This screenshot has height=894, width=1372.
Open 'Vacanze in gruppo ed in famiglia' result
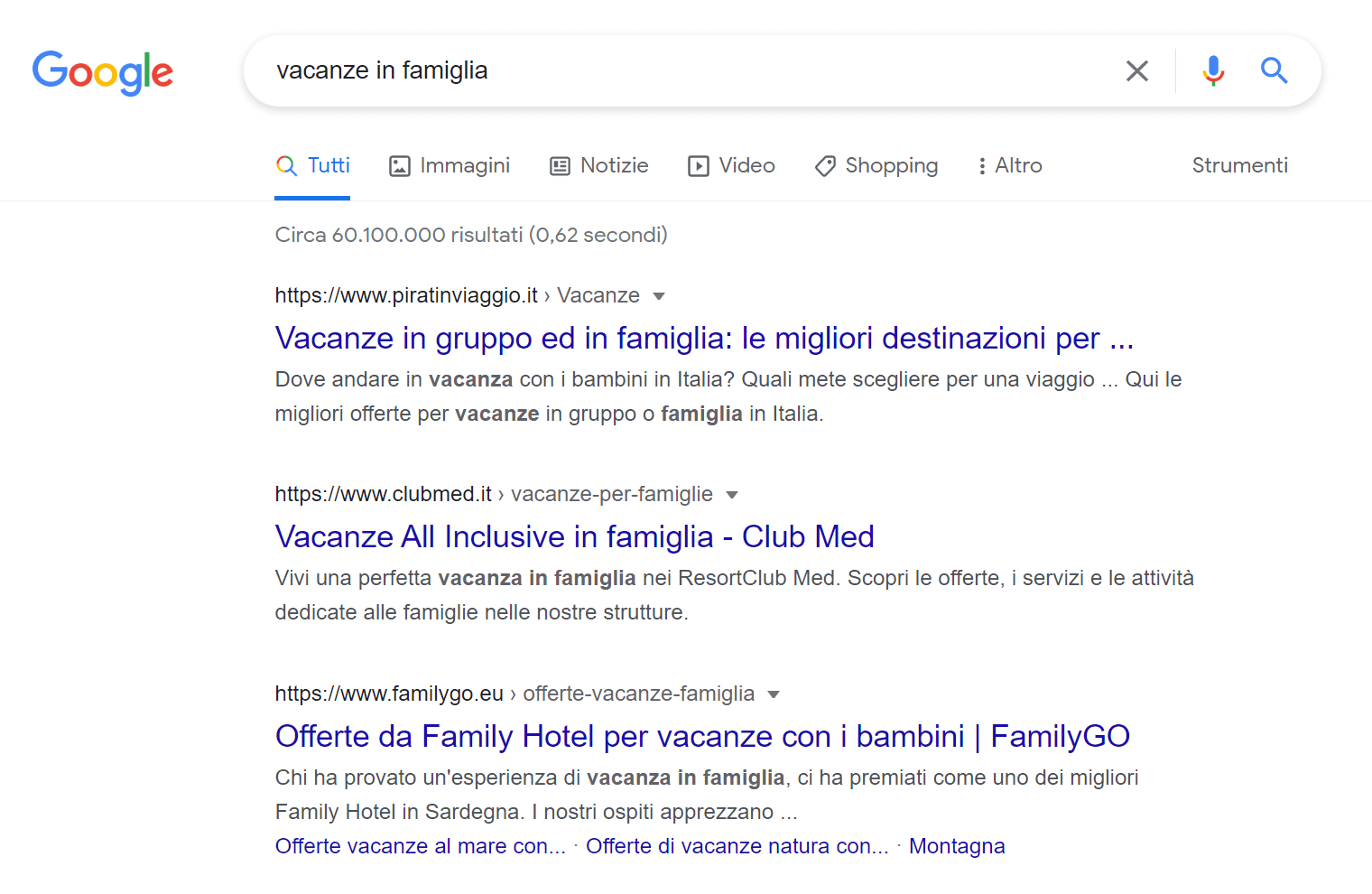tap(704, 338)
